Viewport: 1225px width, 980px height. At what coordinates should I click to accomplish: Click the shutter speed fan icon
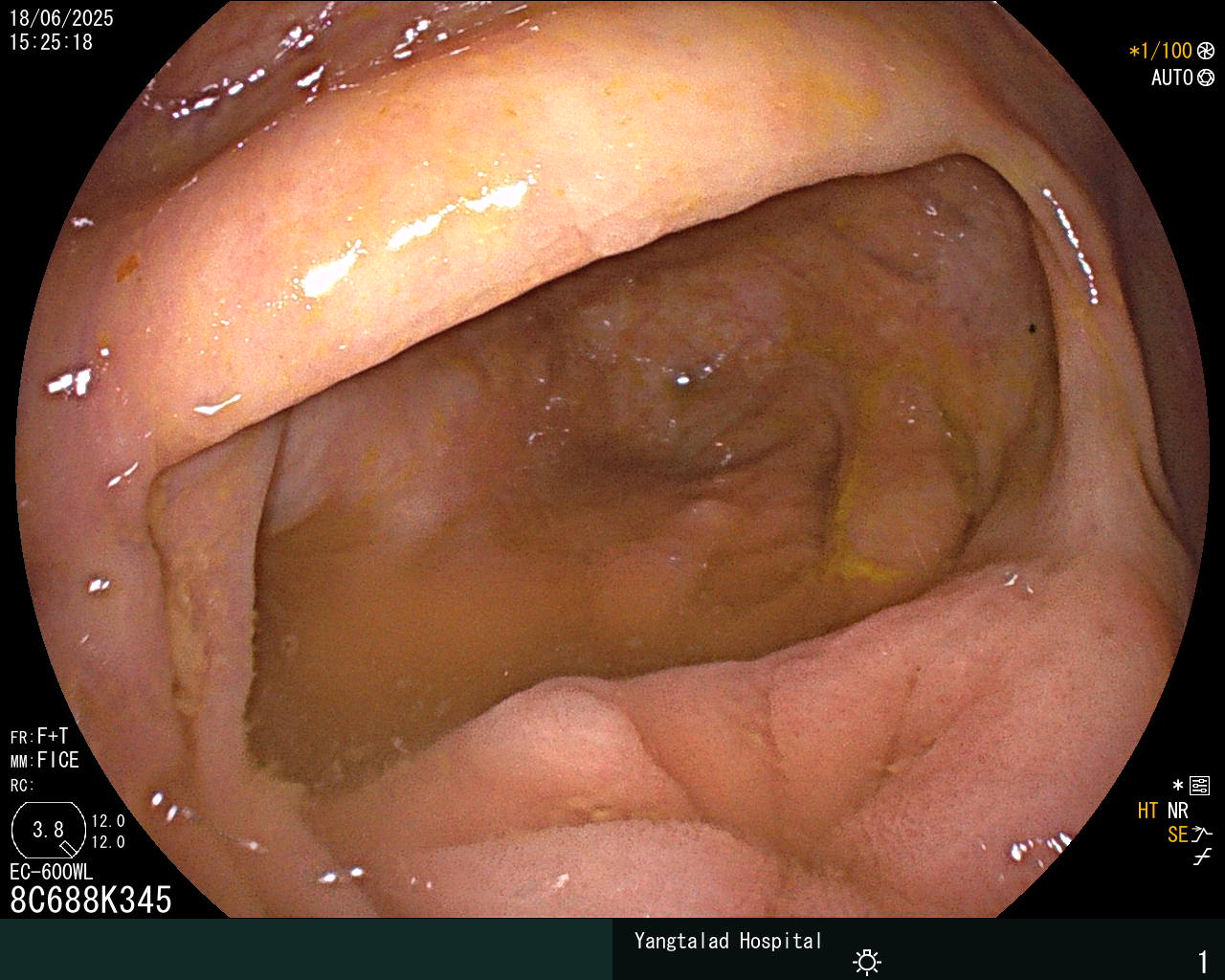coord(1206,51)
